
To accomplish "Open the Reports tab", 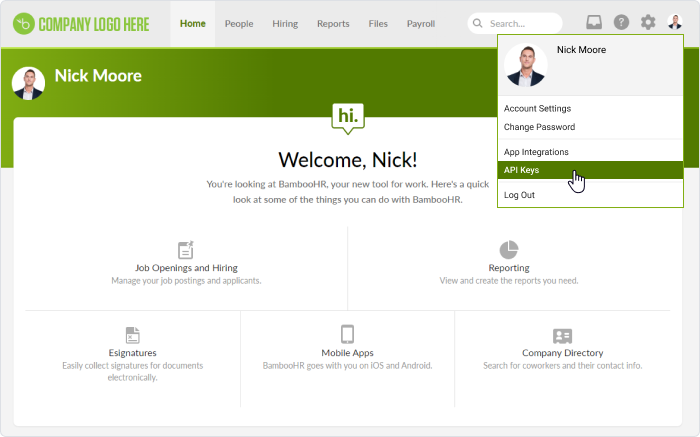I will pos(333,24).
